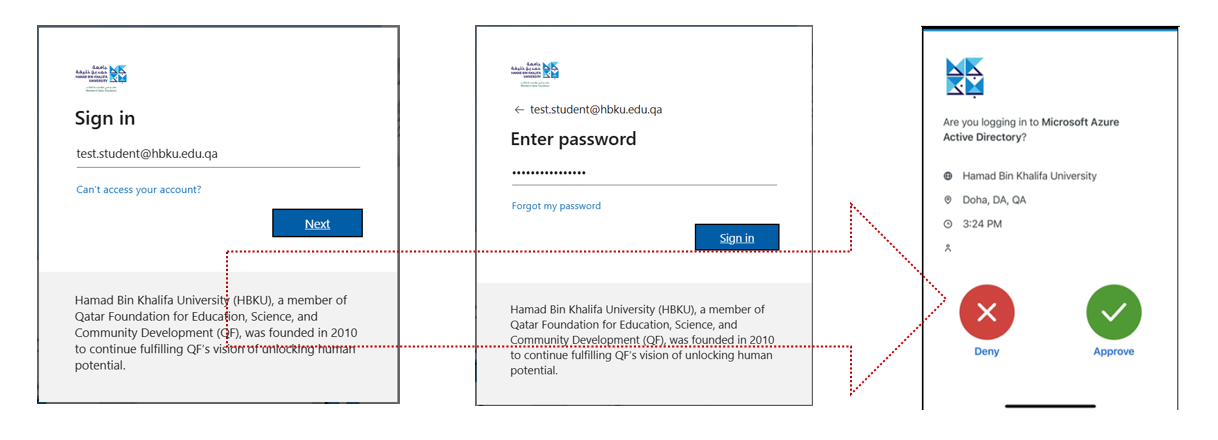Click the Sign in button
The height and width of the screenshot is (440, 1218).
[737, 237]
